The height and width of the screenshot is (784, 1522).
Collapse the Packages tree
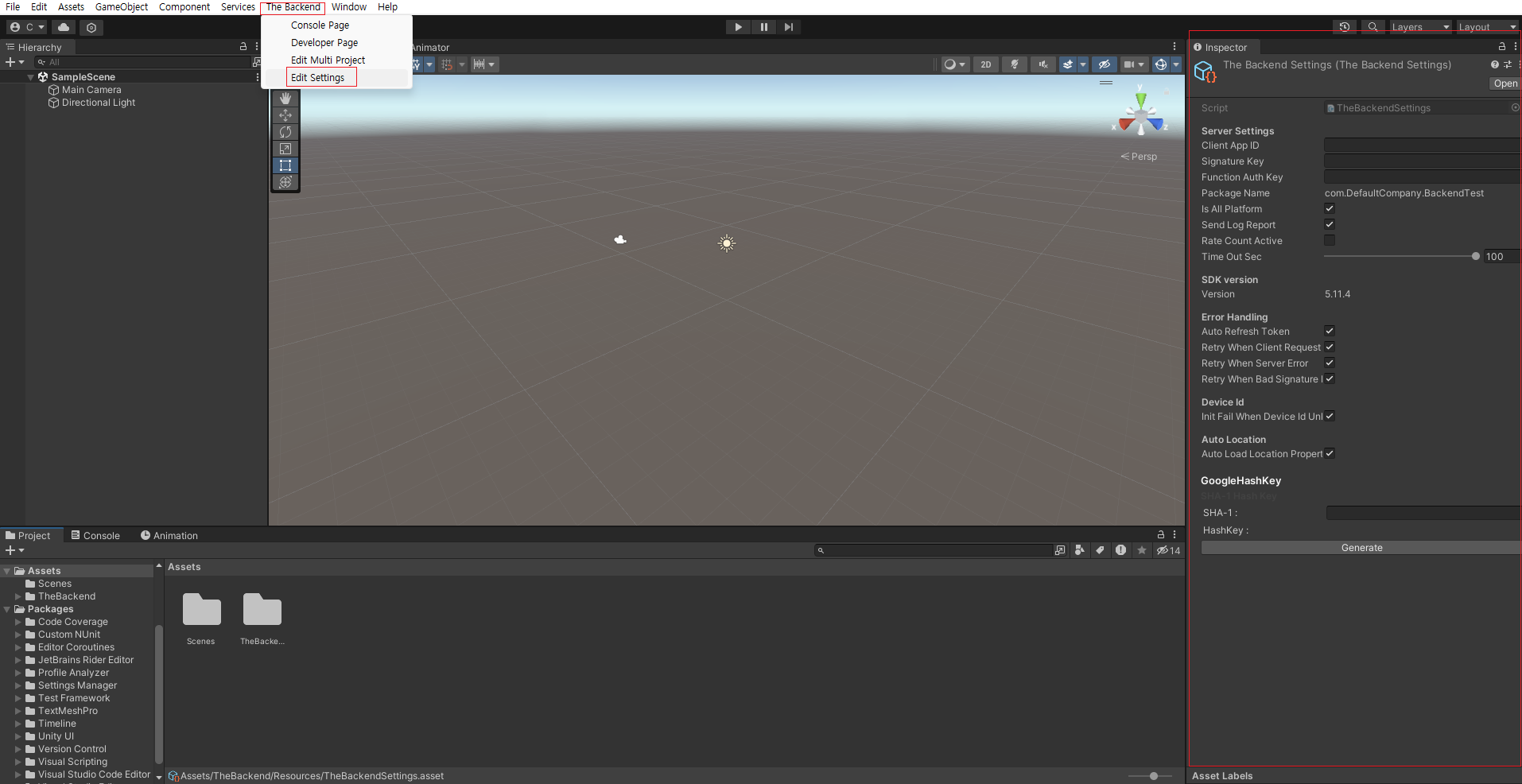7,609
